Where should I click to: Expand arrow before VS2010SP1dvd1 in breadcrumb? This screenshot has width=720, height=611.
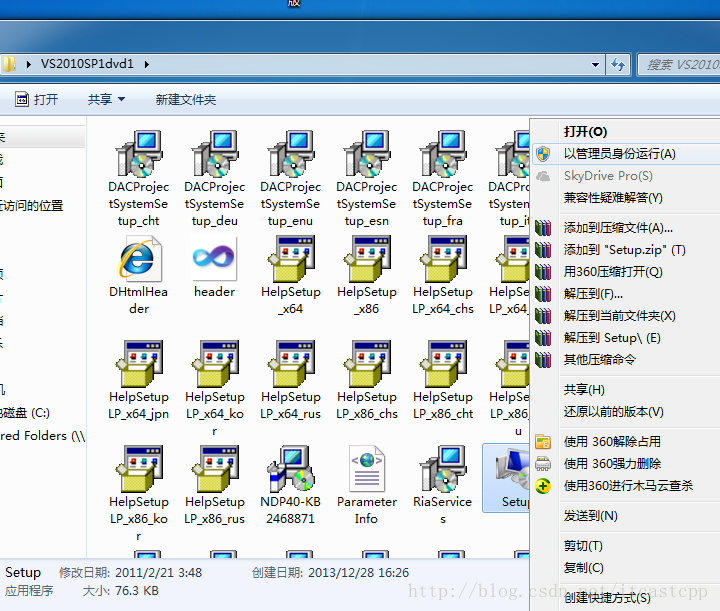(x=28, y=64)
